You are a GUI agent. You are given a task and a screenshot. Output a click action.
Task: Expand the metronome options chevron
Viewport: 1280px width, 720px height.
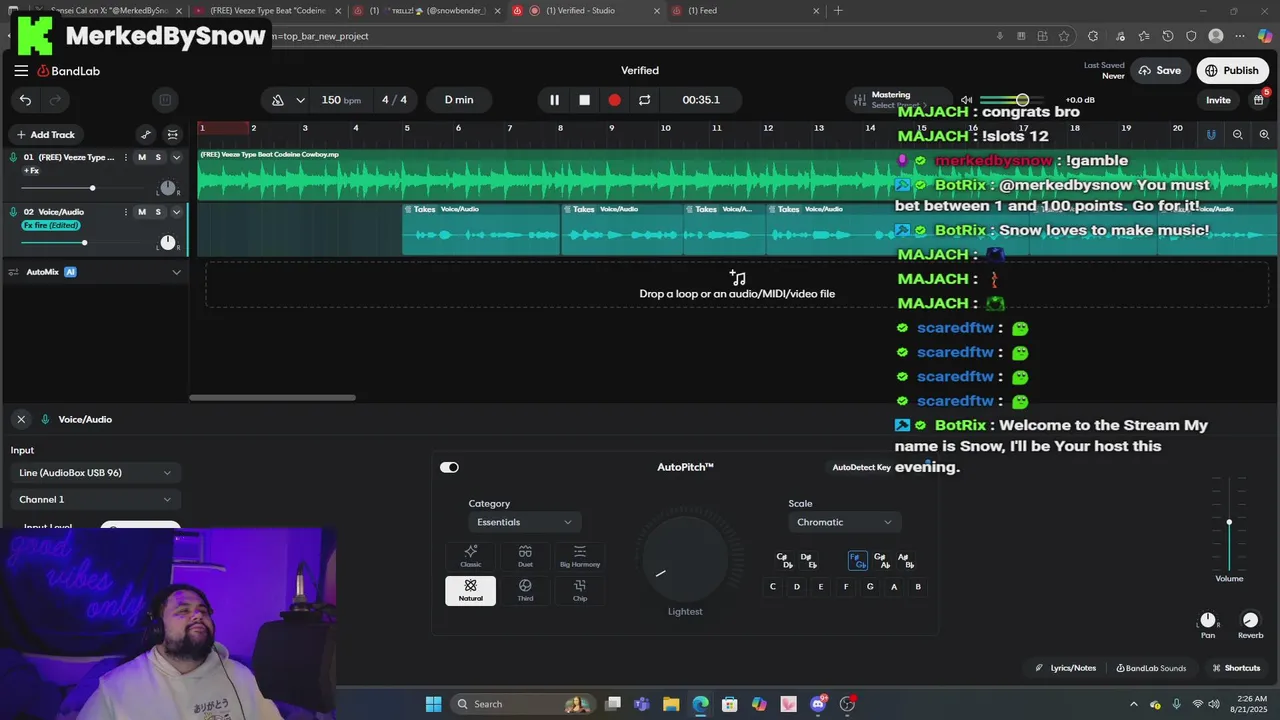click(x=300, y=100)
